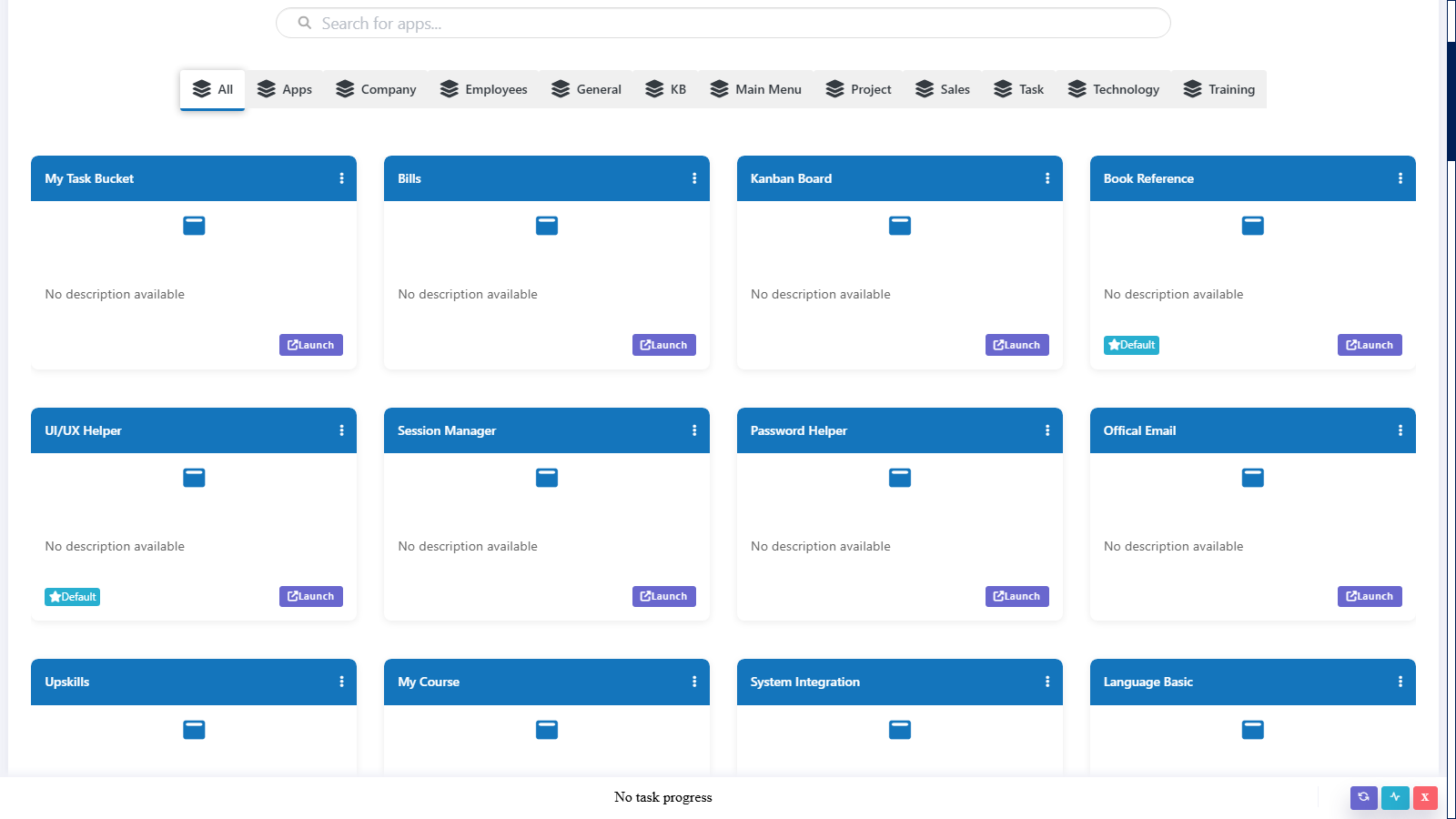Open Language Basic options menu
Screen dimensions: 1456x819
pyautogui.click(x=1400, y=682)
